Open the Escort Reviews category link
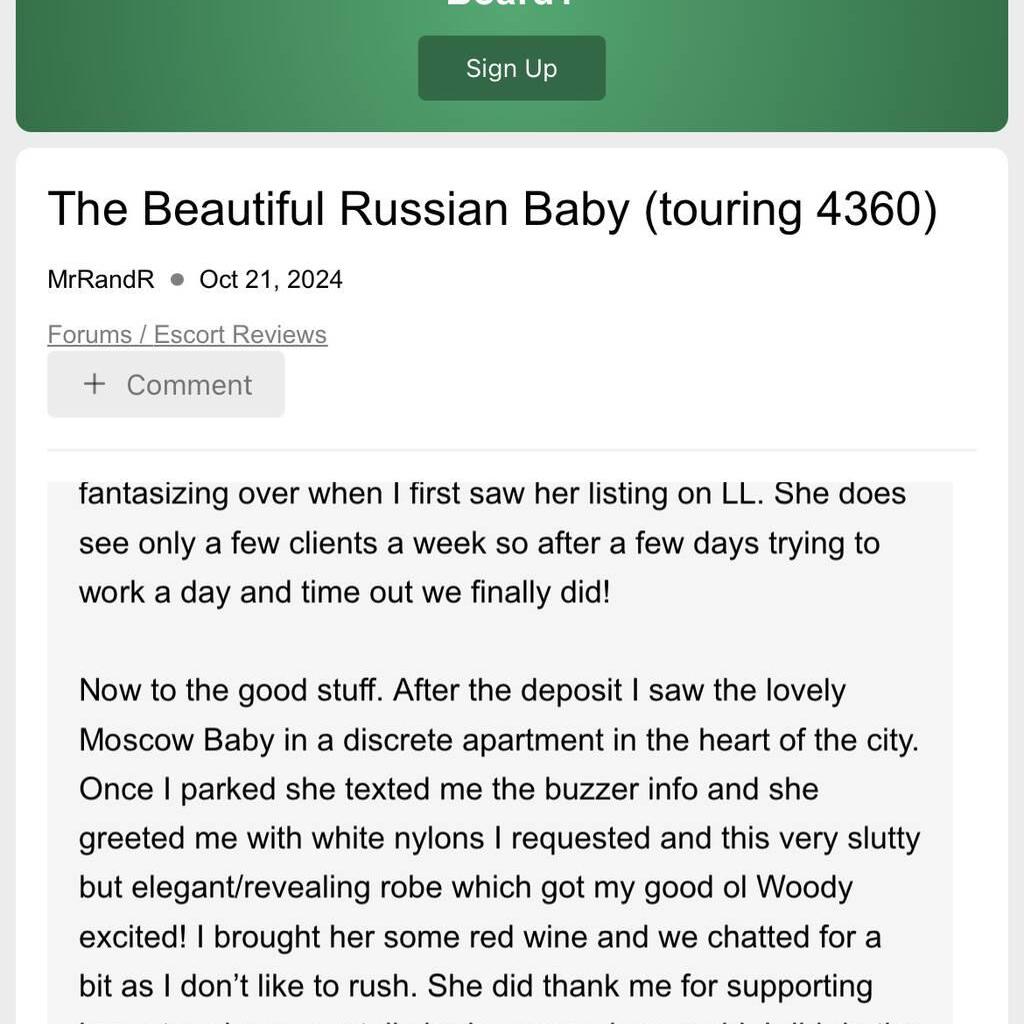This screenshot has height=1024, width=1024. click(240, 334)
